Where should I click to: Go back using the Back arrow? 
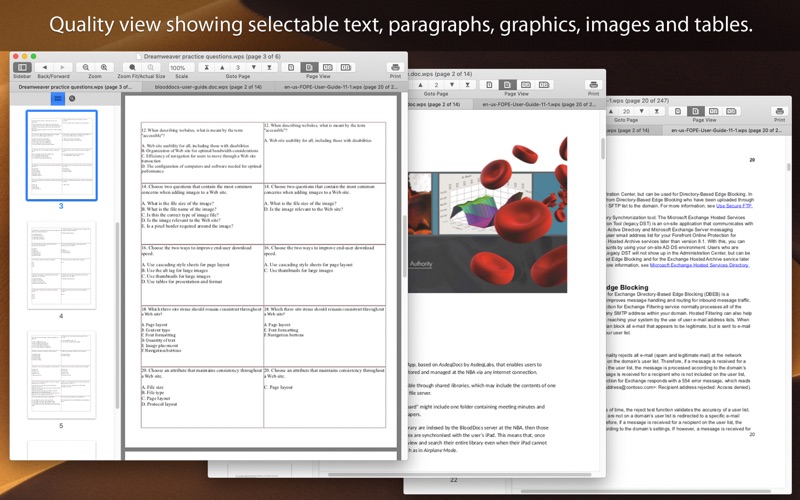(45, 67)
